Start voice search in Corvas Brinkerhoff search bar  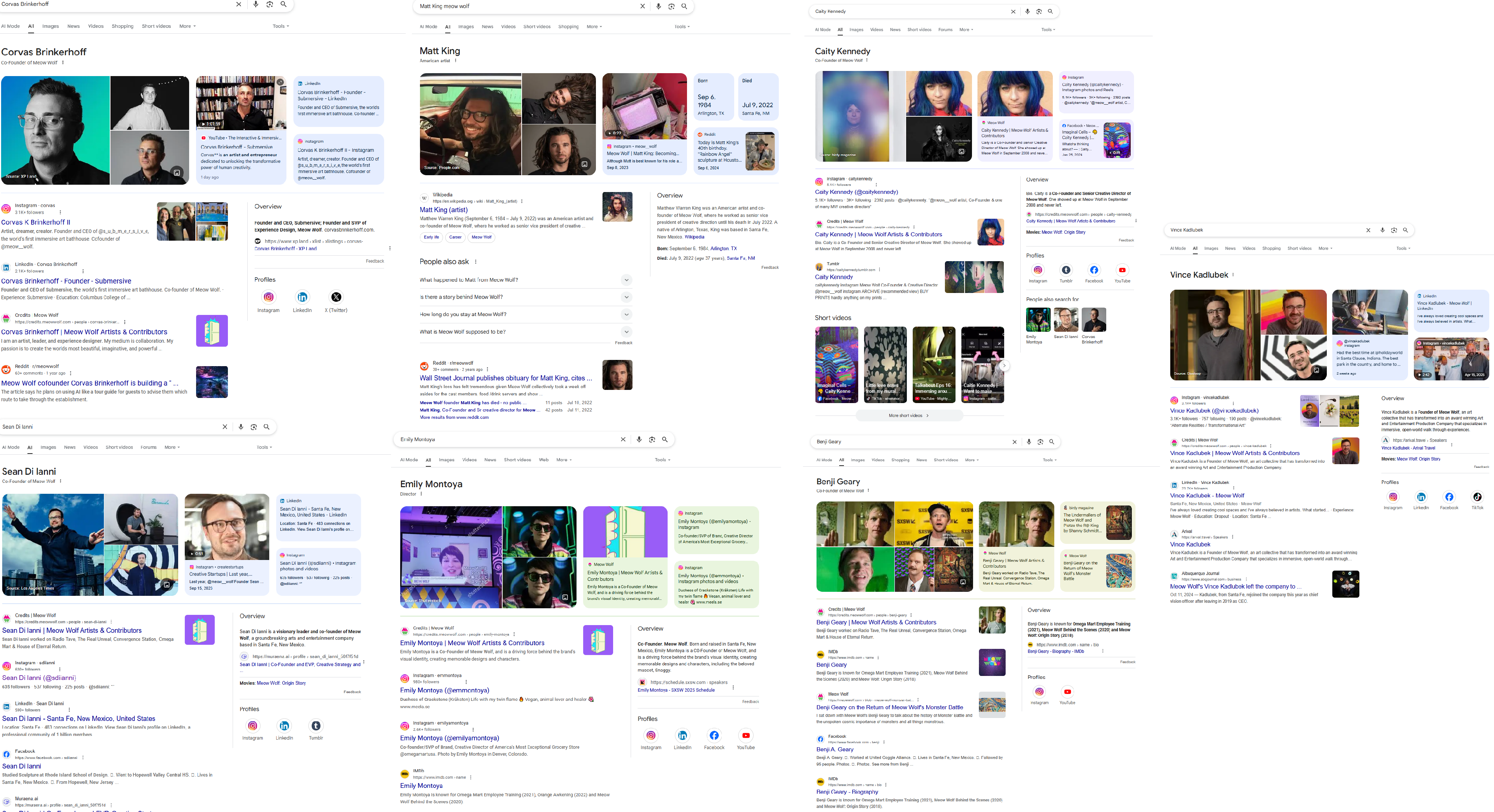click(256, 4)
